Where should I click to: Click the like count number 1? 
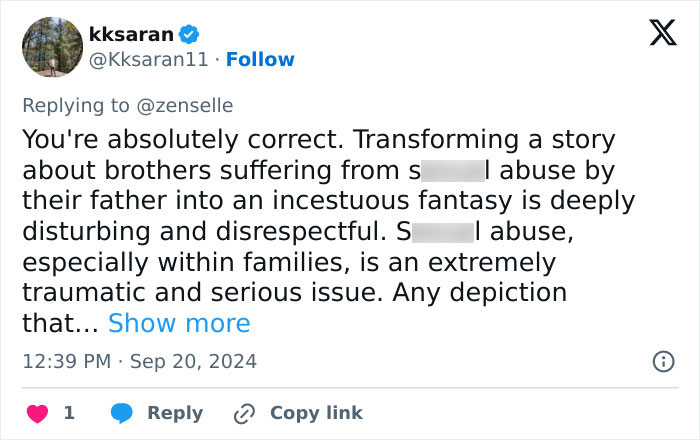[68, 412]
